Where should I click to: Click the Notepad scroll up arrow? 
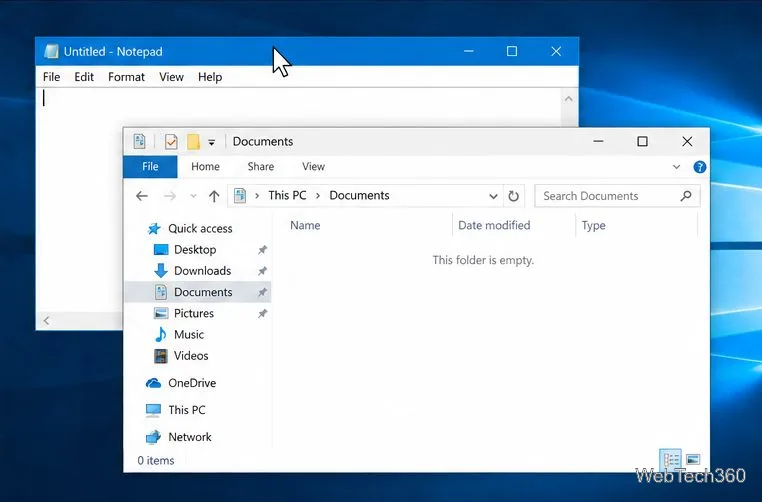point(569,99)
